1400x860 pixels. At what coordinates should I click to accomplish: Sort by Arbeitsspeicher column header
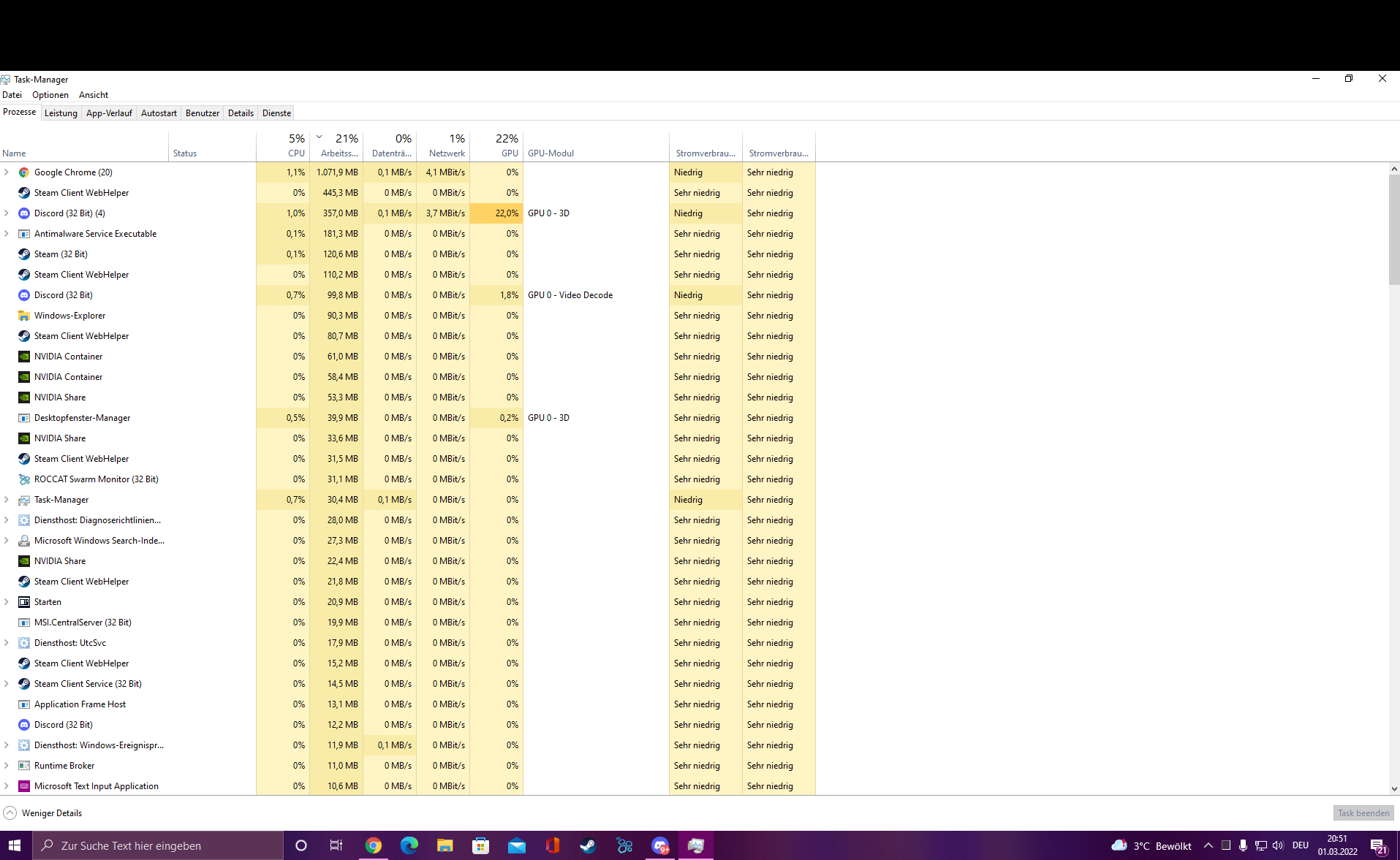[336, 146]
